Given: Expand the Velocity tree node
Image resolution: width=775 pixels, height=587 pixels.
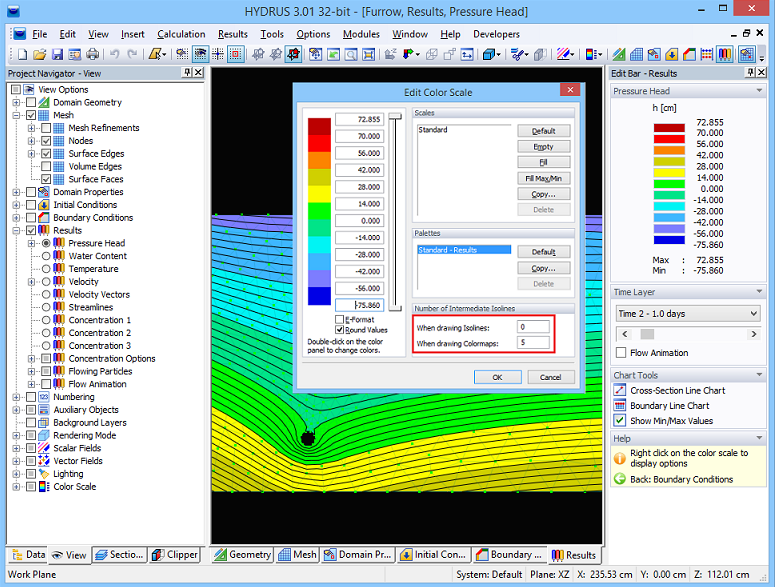Looking at the screenshot, I should tap(32, 282).
